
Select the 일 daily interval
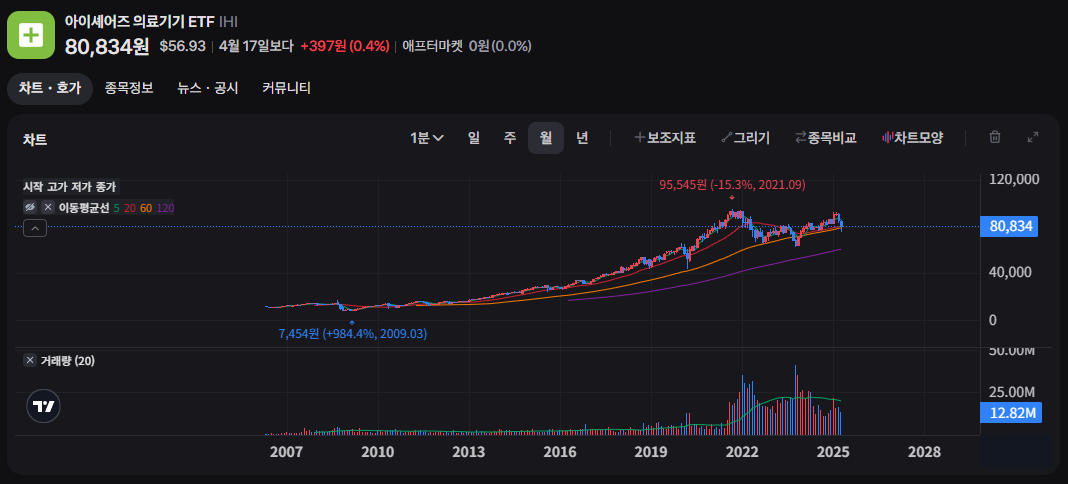coord(474,138)
